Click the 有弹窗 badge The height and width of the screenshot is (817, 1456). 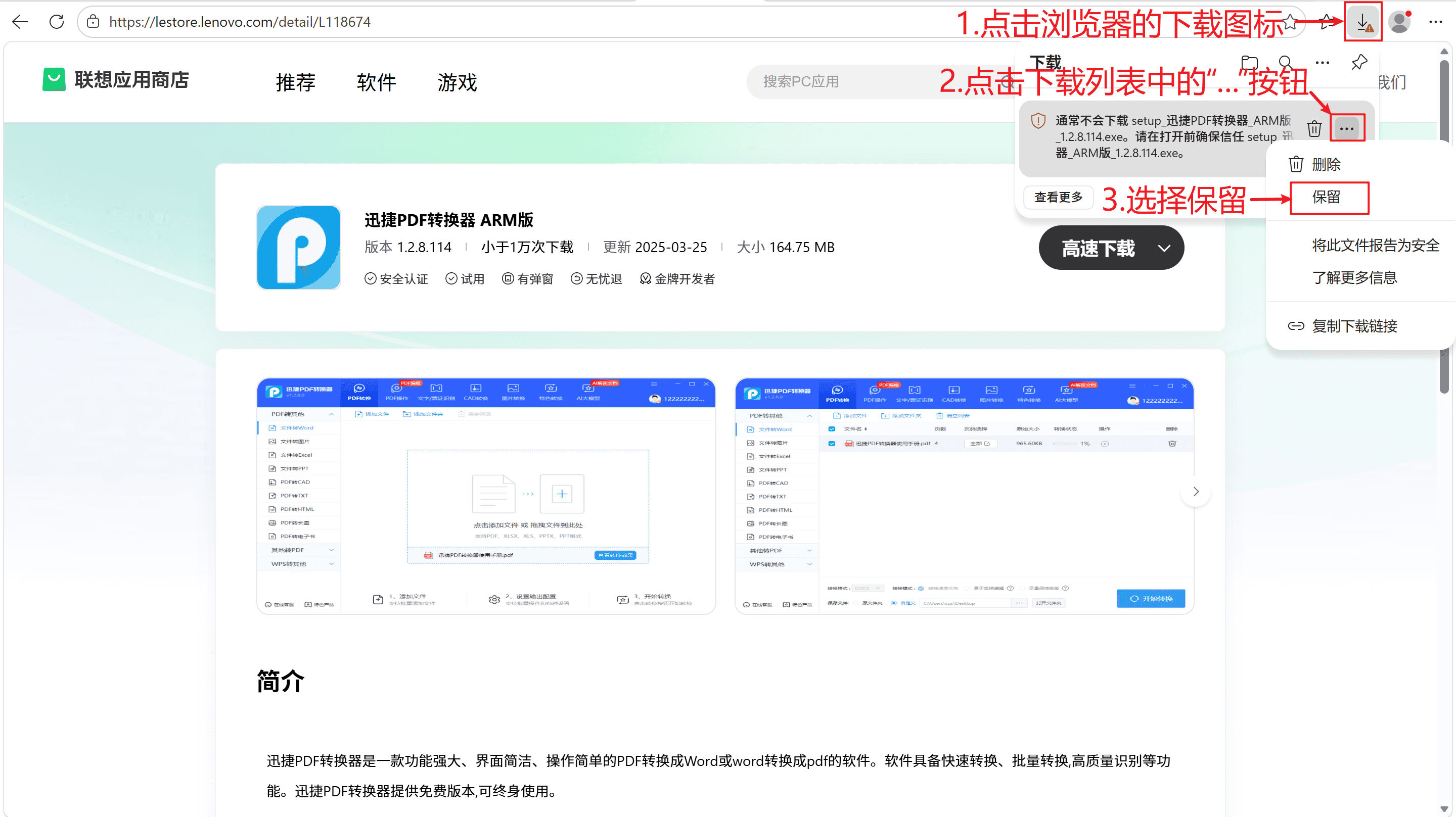pyautogui.click(x=527, y=278)
